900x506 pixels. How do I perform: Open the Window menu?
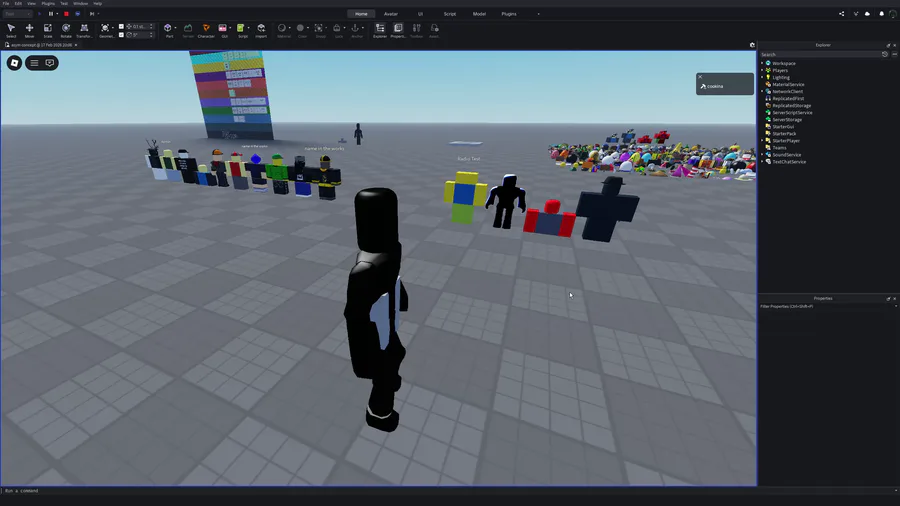click(x=80, y=3)
